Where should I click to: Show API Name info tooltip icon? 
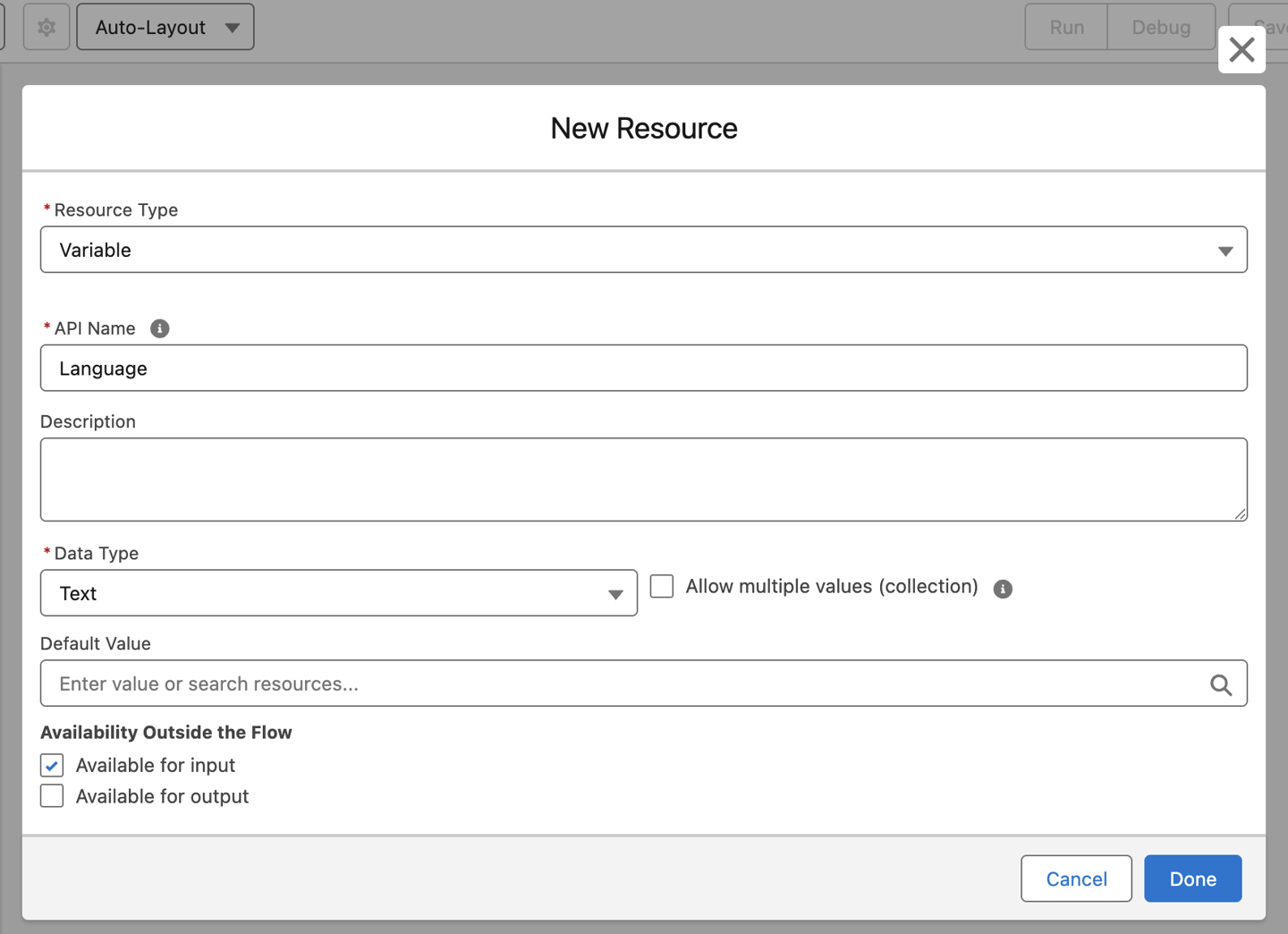point(160,328)
